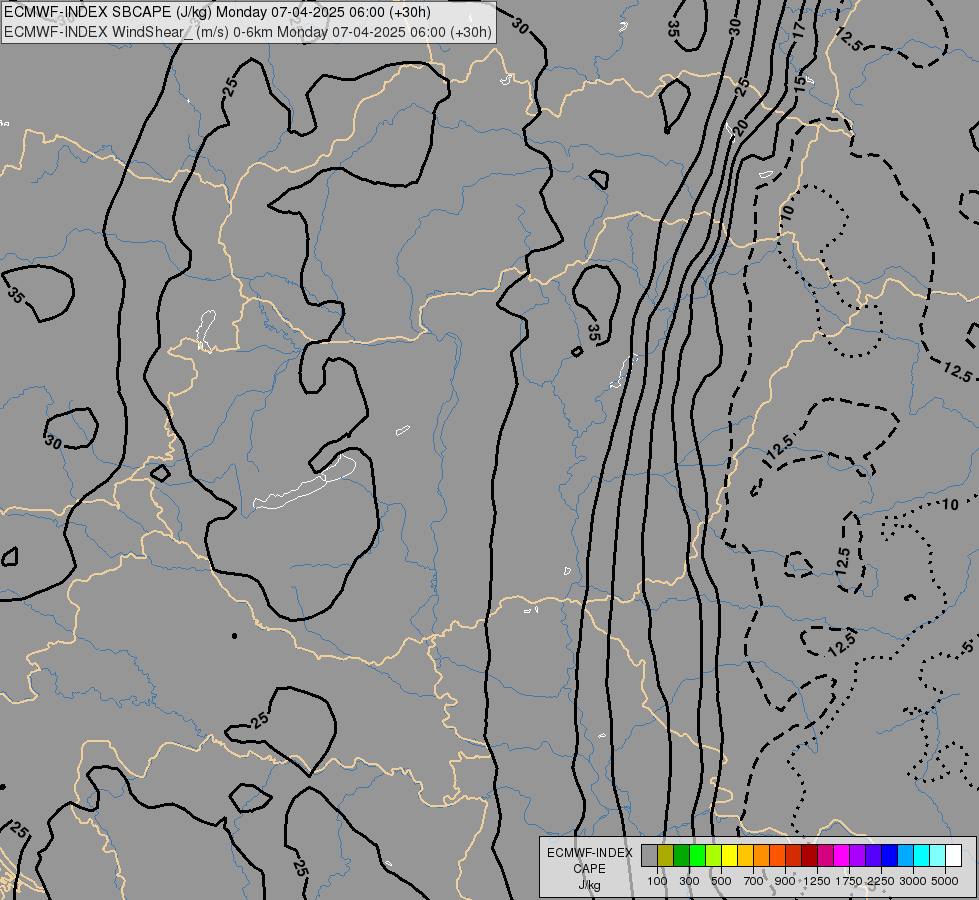
Task: Click the WindShear 0-6km title line
Action: click(x=248, y=31)
